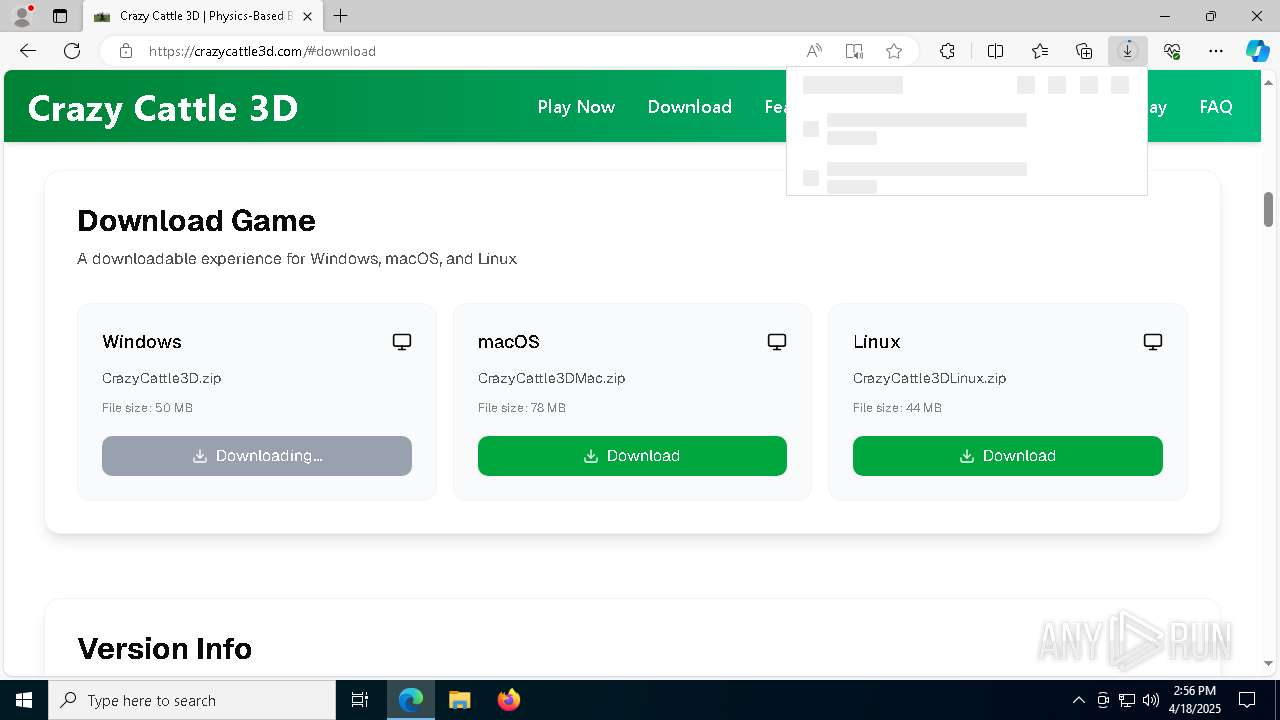Open Read aloud in address bar
The width and height of the screenshot is (1280, 720).
pos(814,51)
